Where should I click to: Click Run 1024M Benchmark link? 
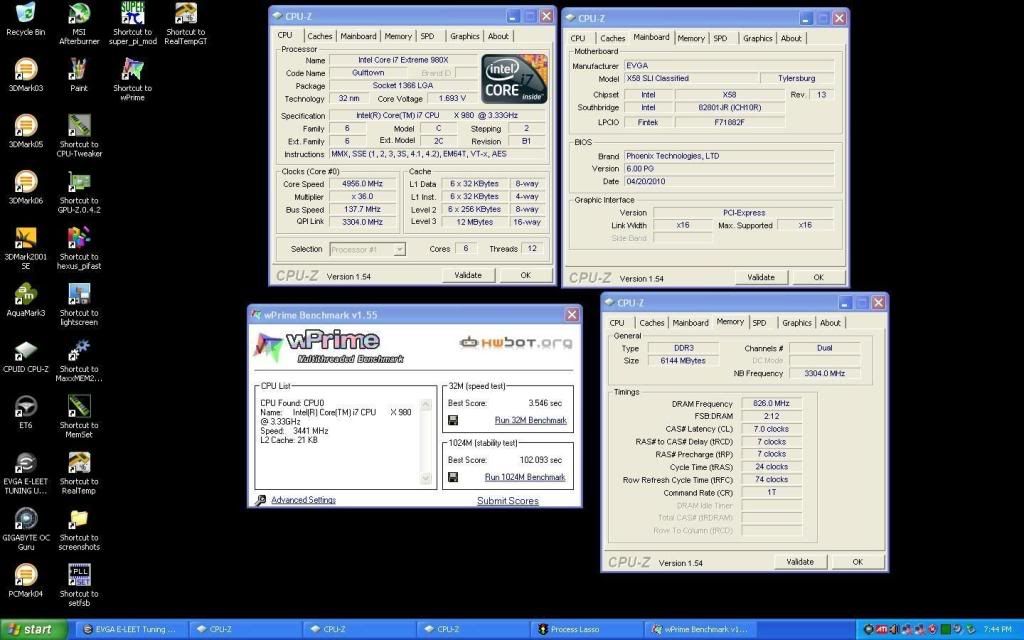coord(525,477)
